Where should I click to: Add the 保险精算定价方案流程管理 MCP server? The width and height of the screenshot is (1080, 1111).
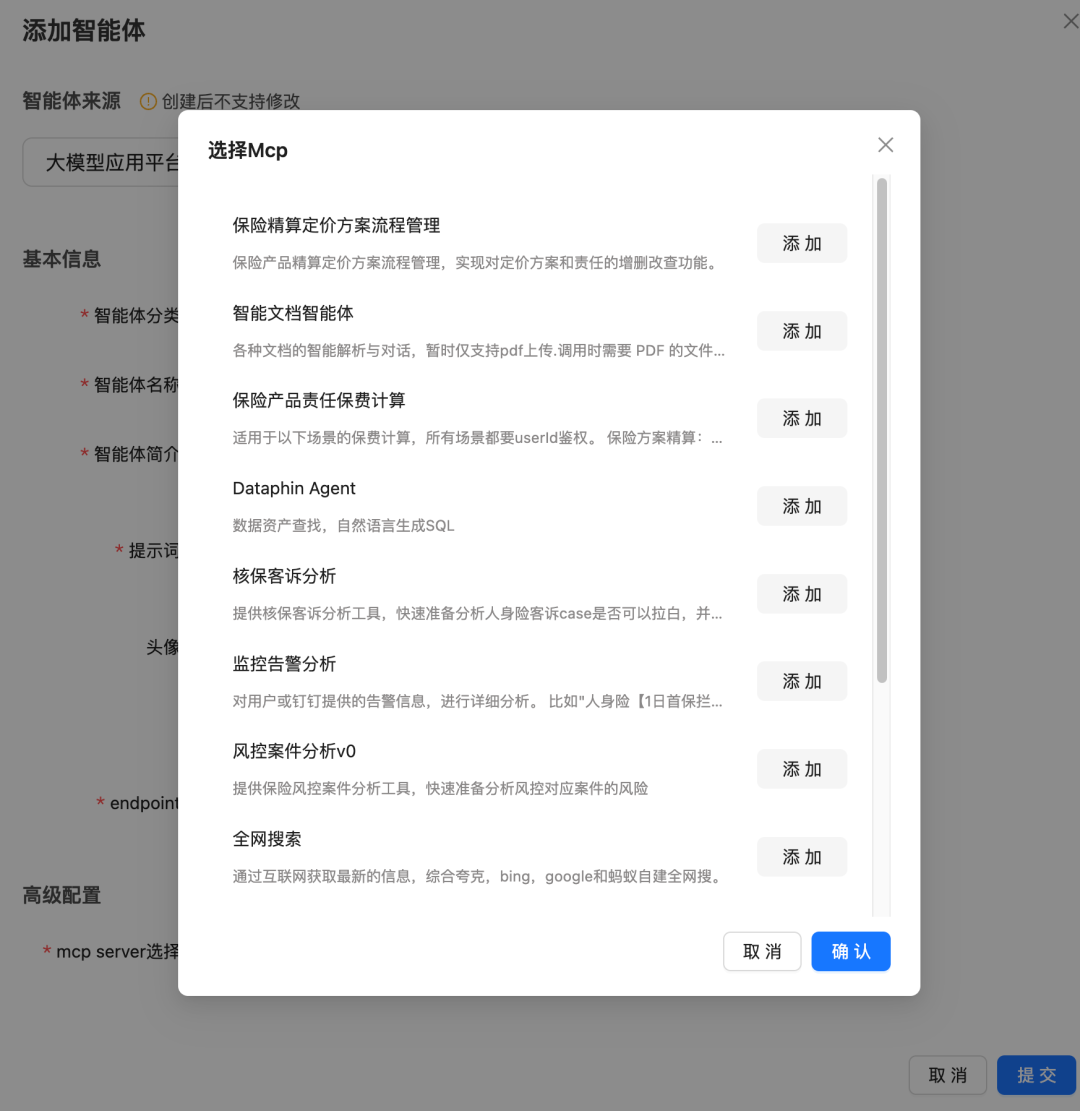coord(801,243)
